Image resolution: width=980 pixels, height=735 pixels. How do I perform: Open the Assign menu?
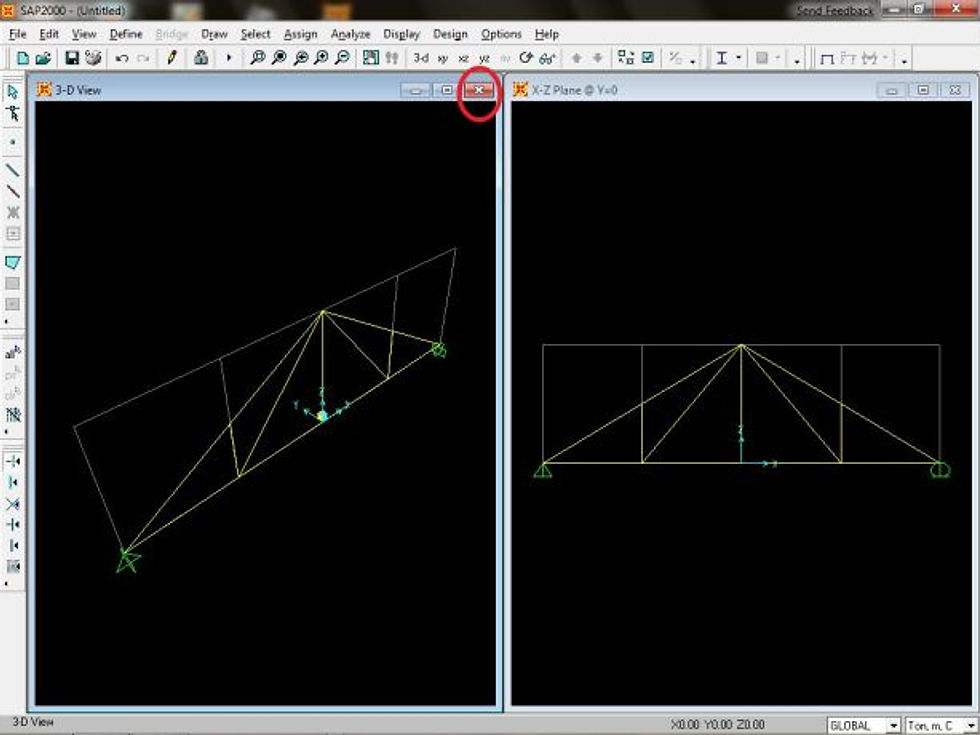click(301, 34)
